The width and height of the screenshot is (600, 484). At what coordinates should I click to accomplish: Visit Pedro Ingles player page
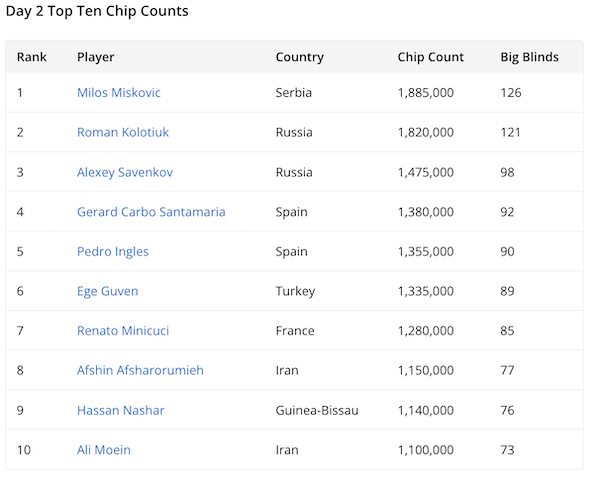(112, 251)
